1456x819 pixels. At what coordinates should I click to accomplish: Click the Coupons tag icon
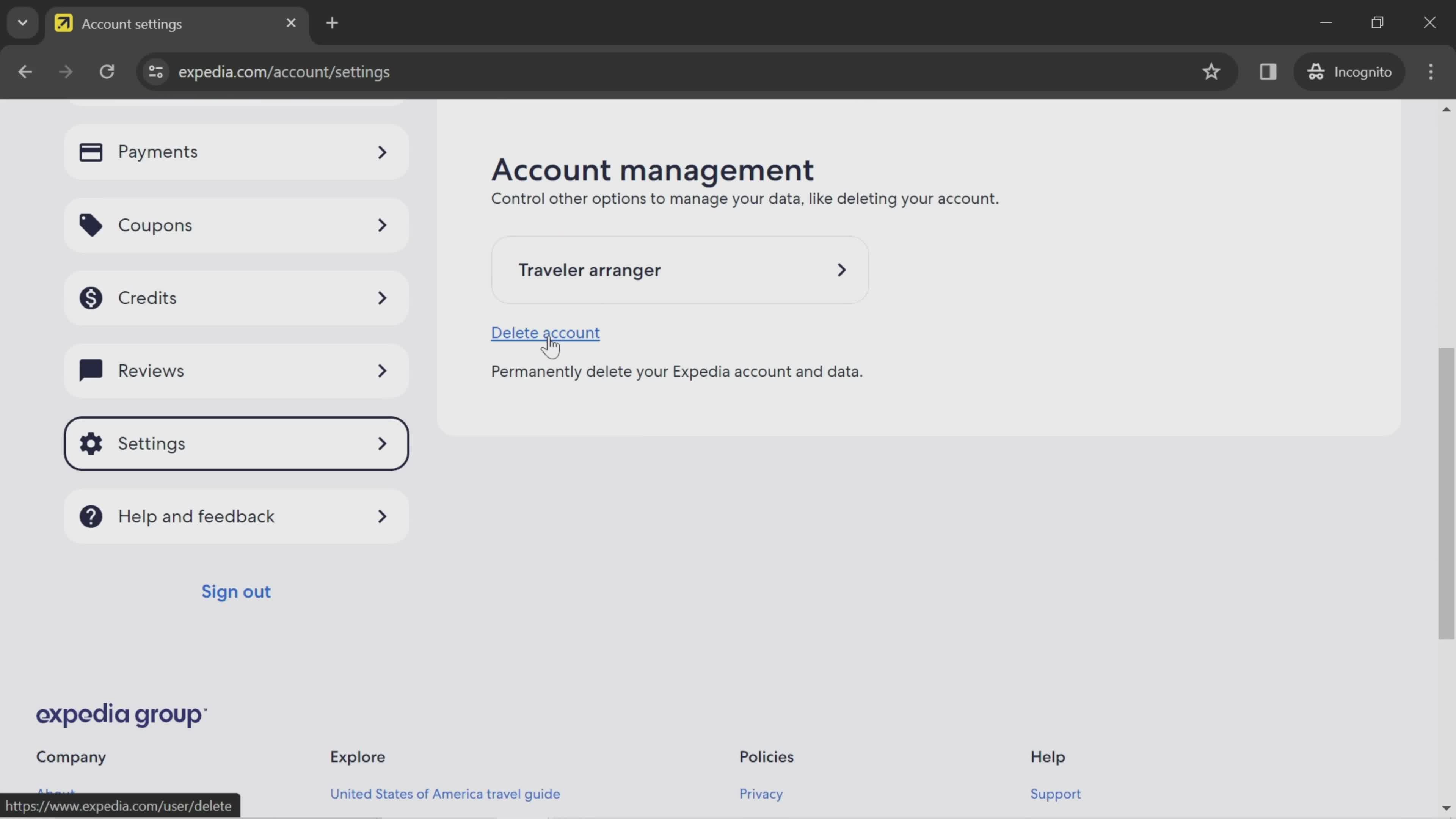pos(91,225)
